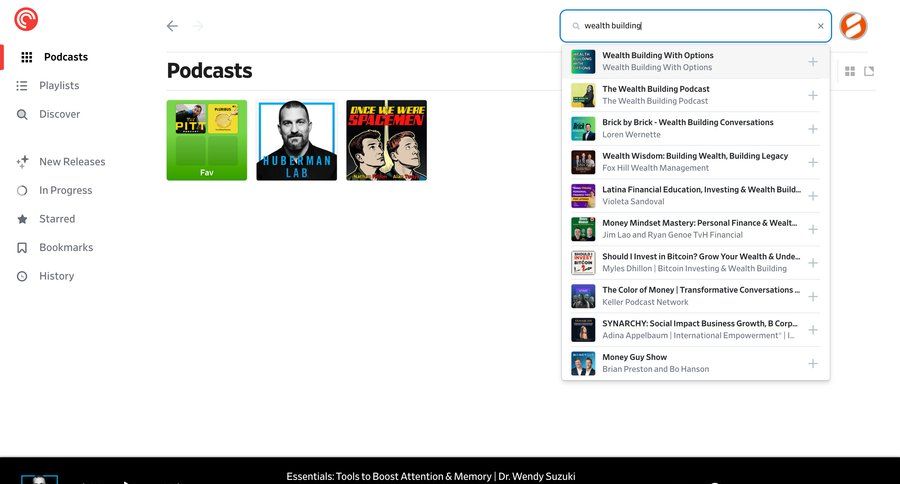900x484 pixels.
Task: Open the Fav folder
Action: pos(207,140)
